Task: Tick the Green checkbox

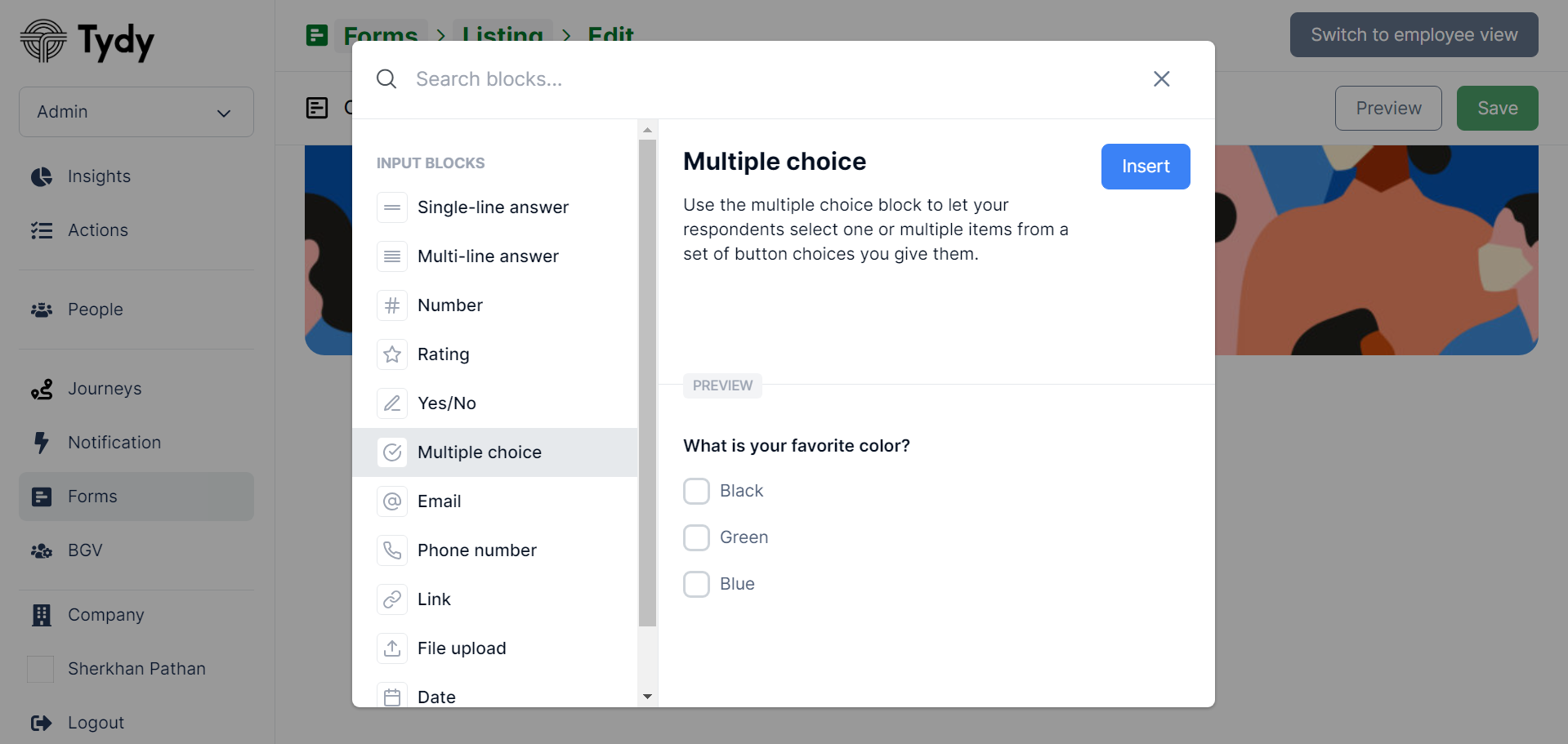Action: coord(696,538)
